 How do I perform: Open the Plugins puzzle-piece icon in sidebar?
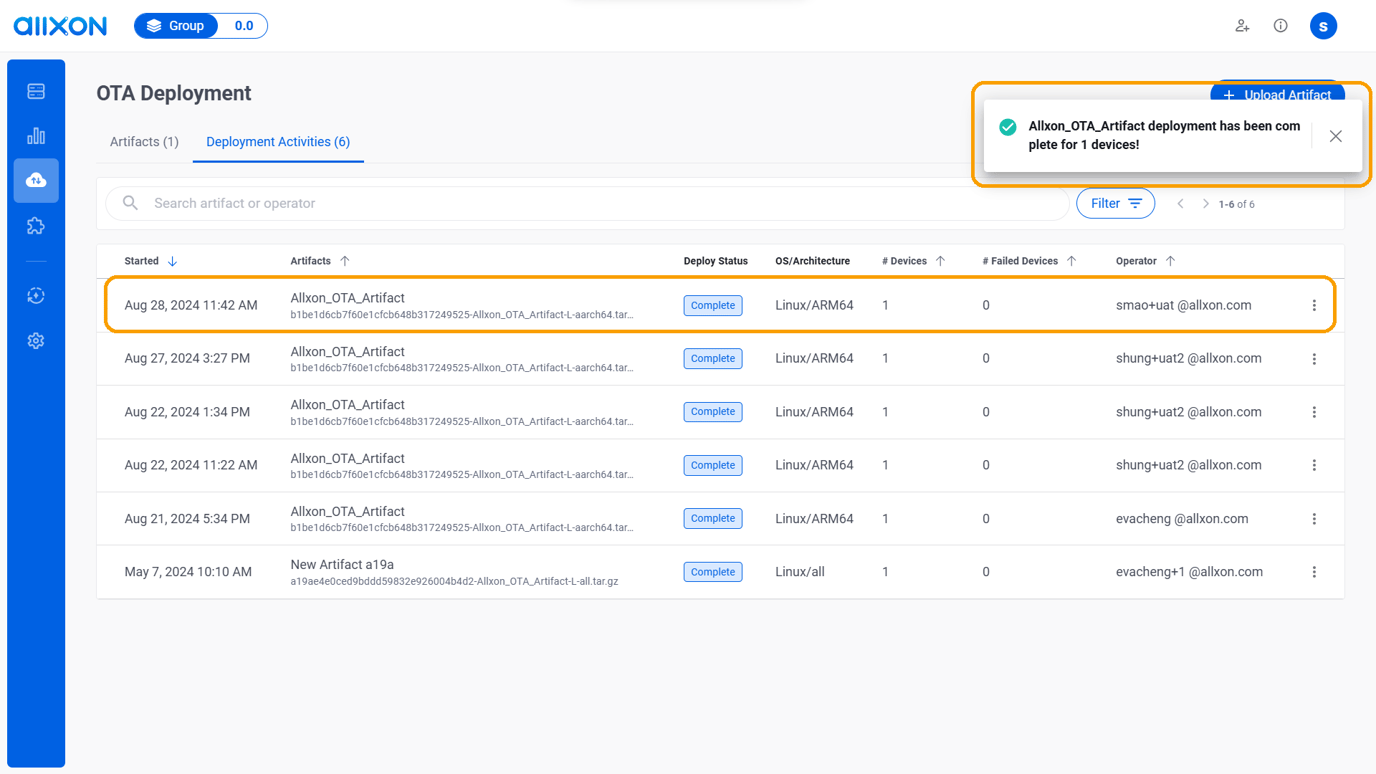point(36,225)
